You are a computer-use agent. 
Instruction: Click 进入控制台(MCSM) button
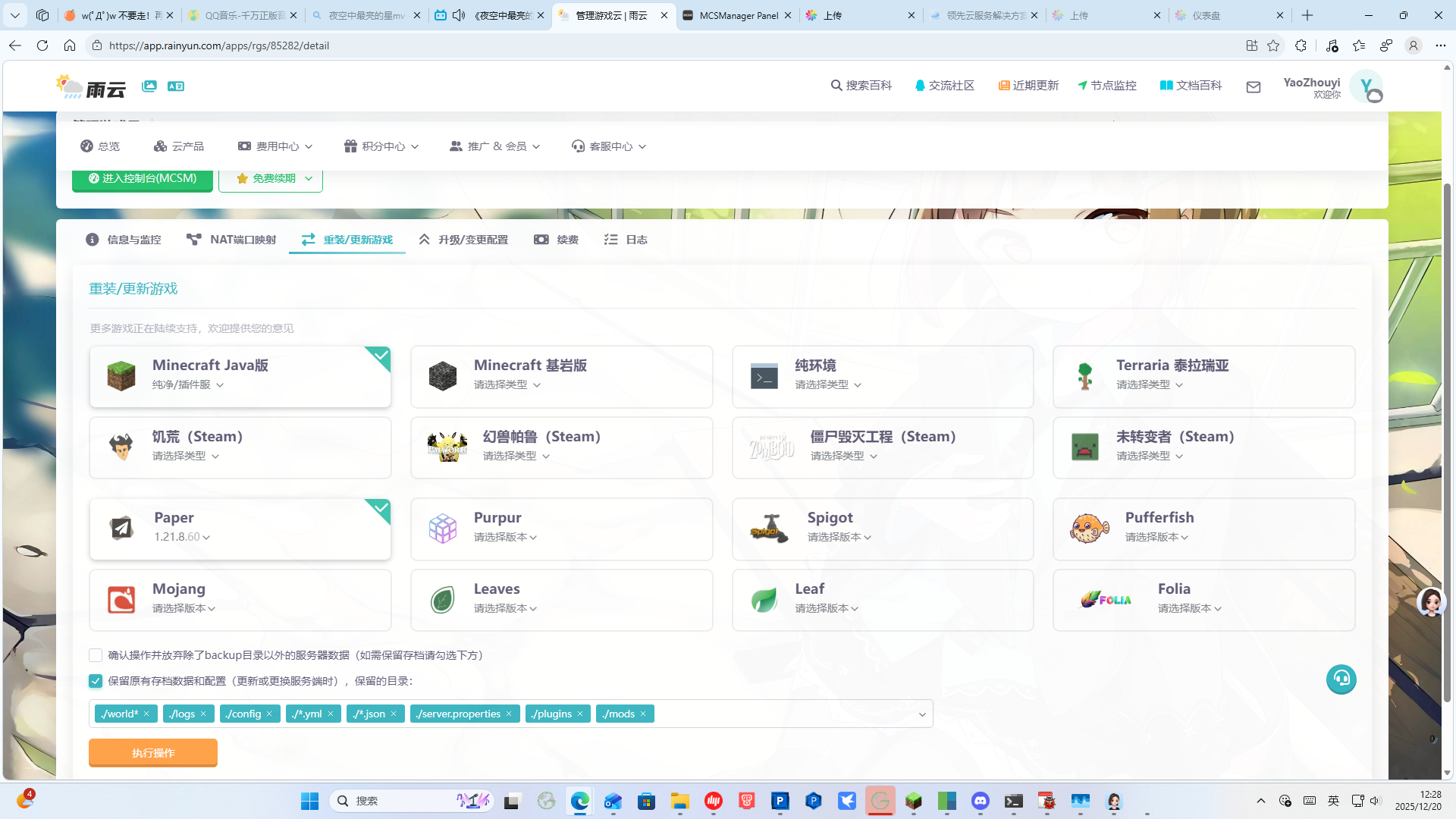pos(143,179)
